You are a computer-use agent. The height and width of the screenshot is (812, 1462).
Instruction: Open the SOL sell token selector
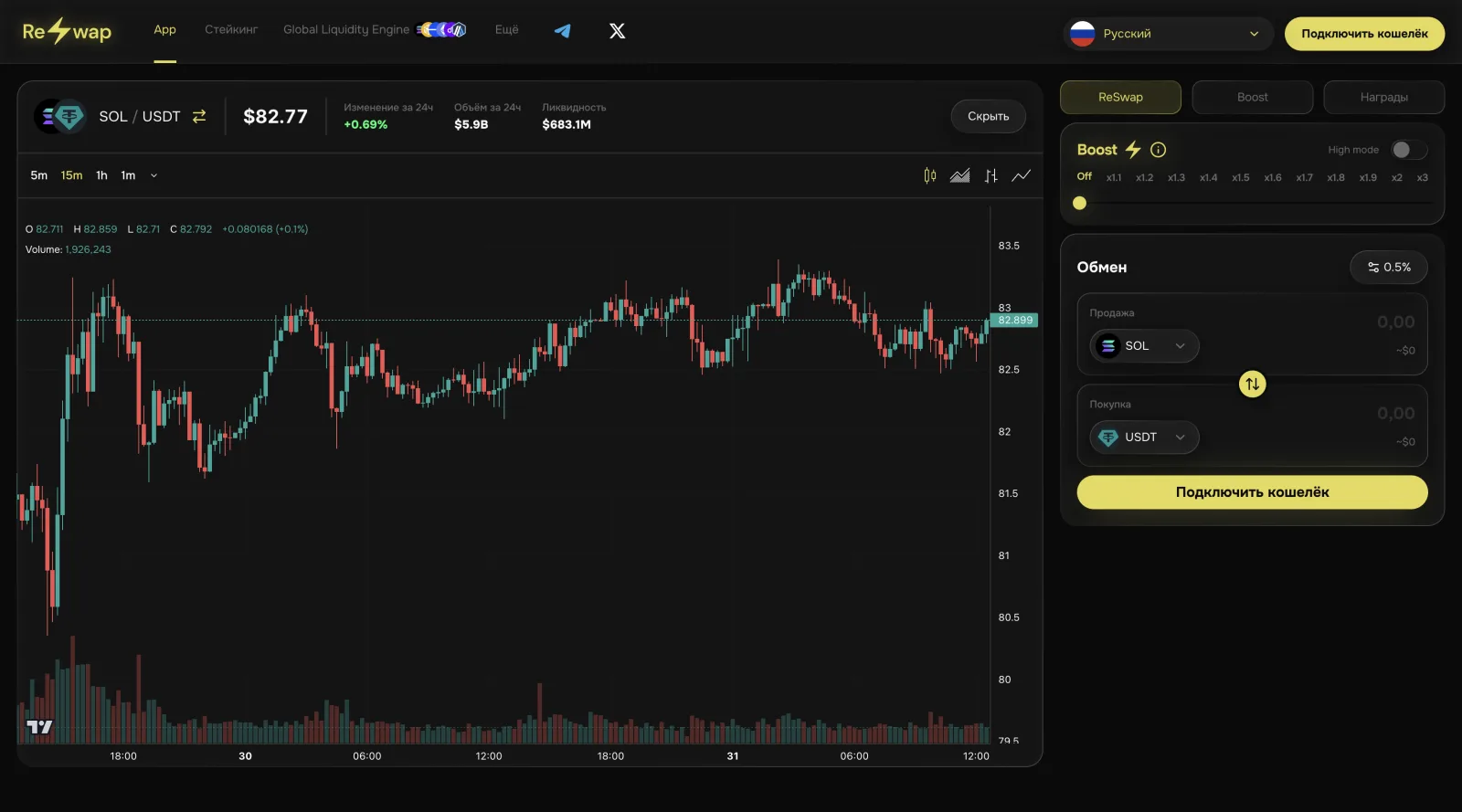point(1145,346)
